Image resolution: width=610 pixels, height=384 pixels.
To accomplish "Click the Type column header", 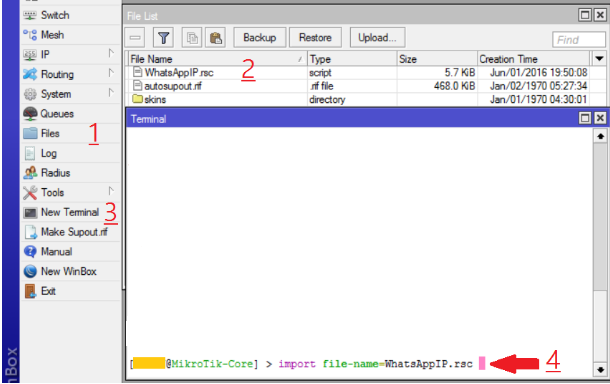I will 352,59.
